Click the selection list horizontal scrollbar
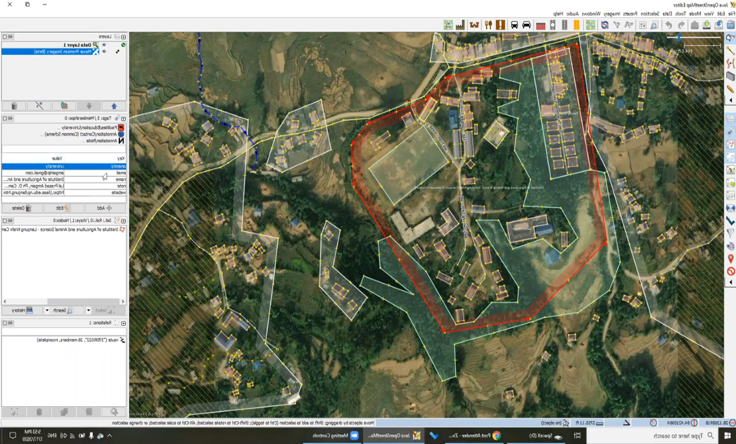 tap(84, 301)
